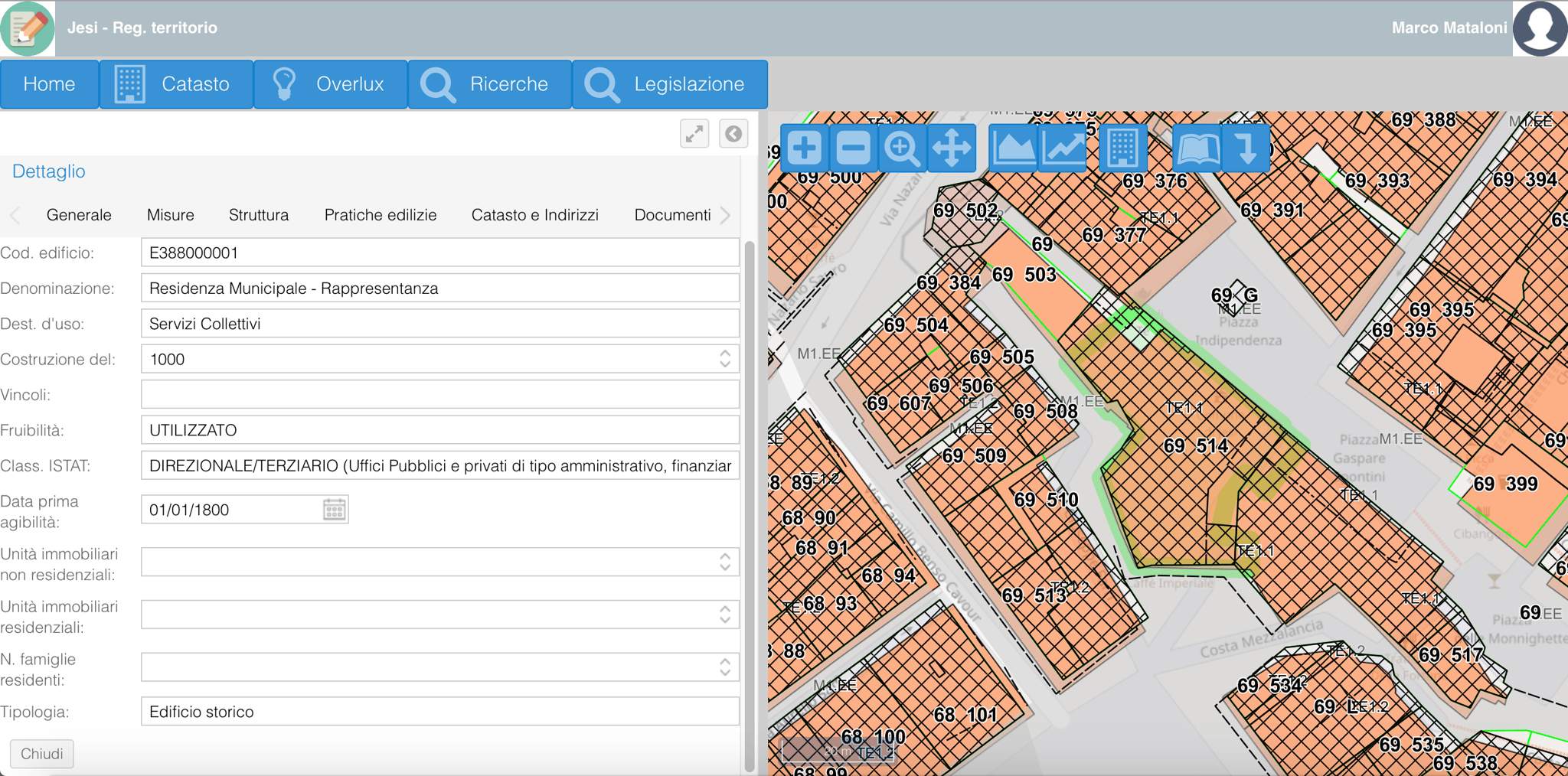The height and width of the screenshot is (776, 1568).
Task: Click the down arrow map tool
Action: [x=1246, y=148]
